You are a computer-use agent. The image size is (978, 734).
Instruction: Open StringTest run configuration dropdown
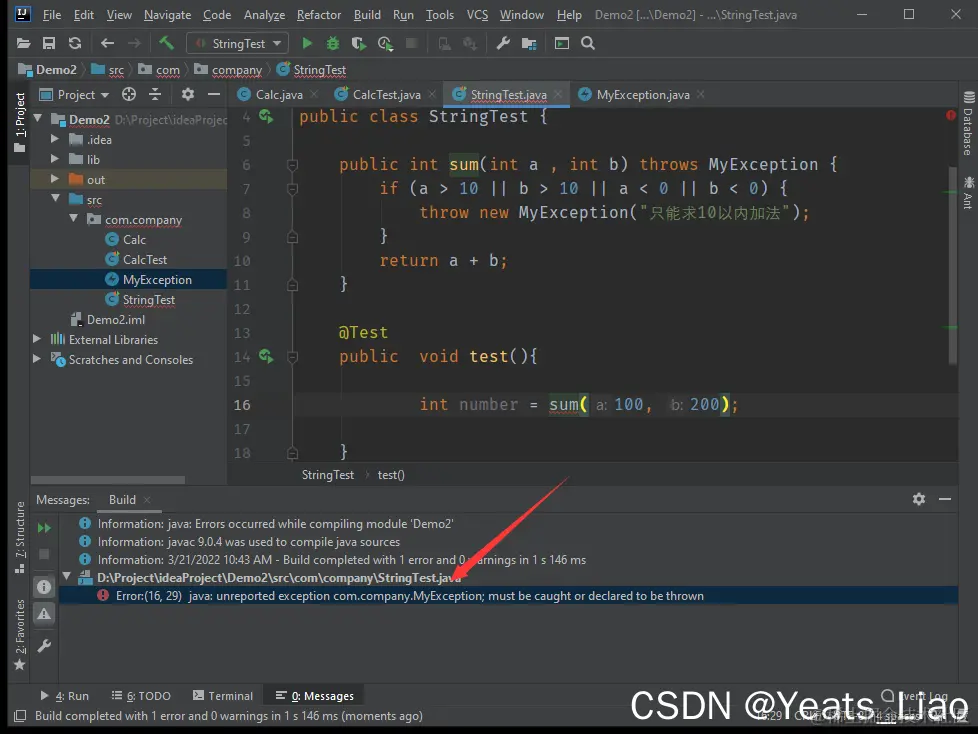click(x=238, y=43)
